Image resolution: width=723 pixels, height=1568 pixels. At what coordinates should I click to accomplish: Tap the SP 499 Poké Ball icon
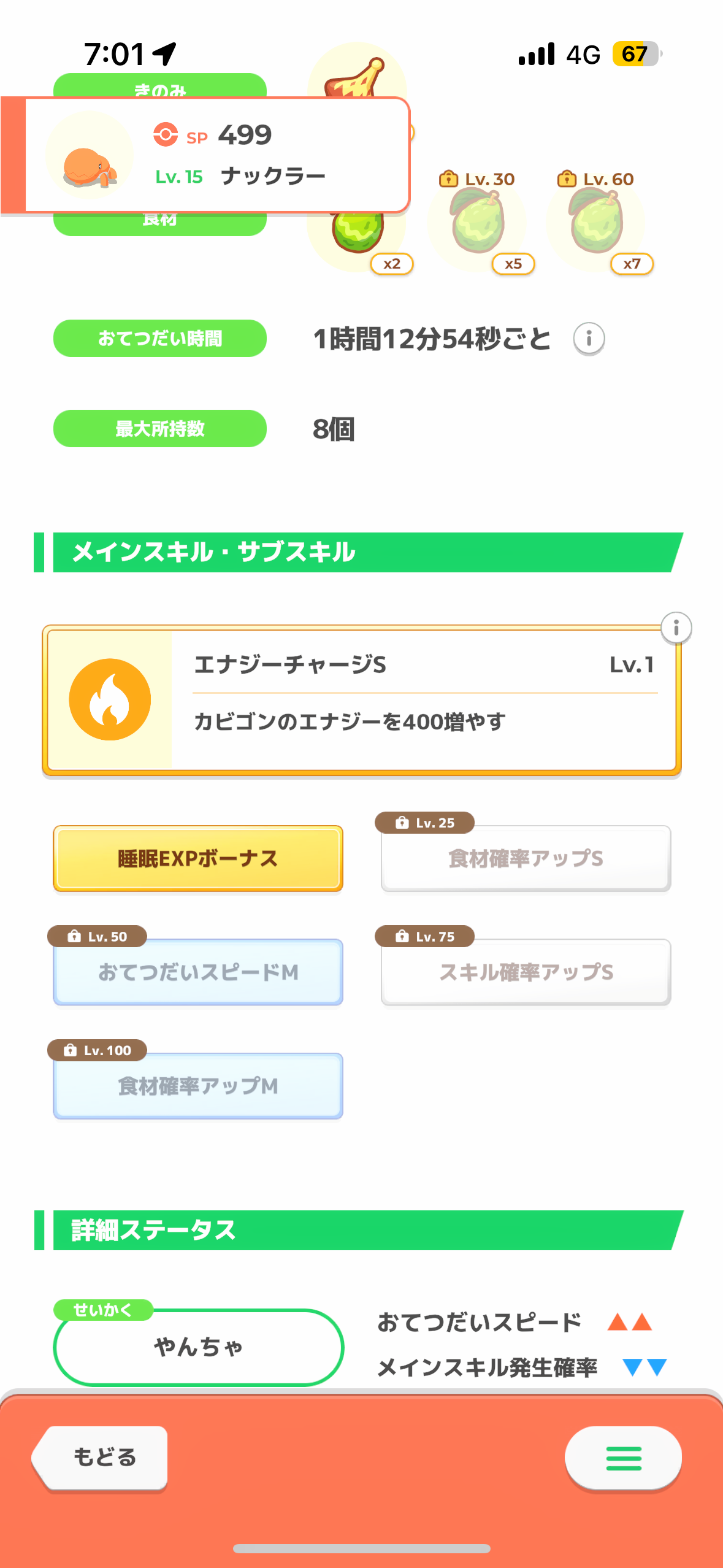(166, 134)
